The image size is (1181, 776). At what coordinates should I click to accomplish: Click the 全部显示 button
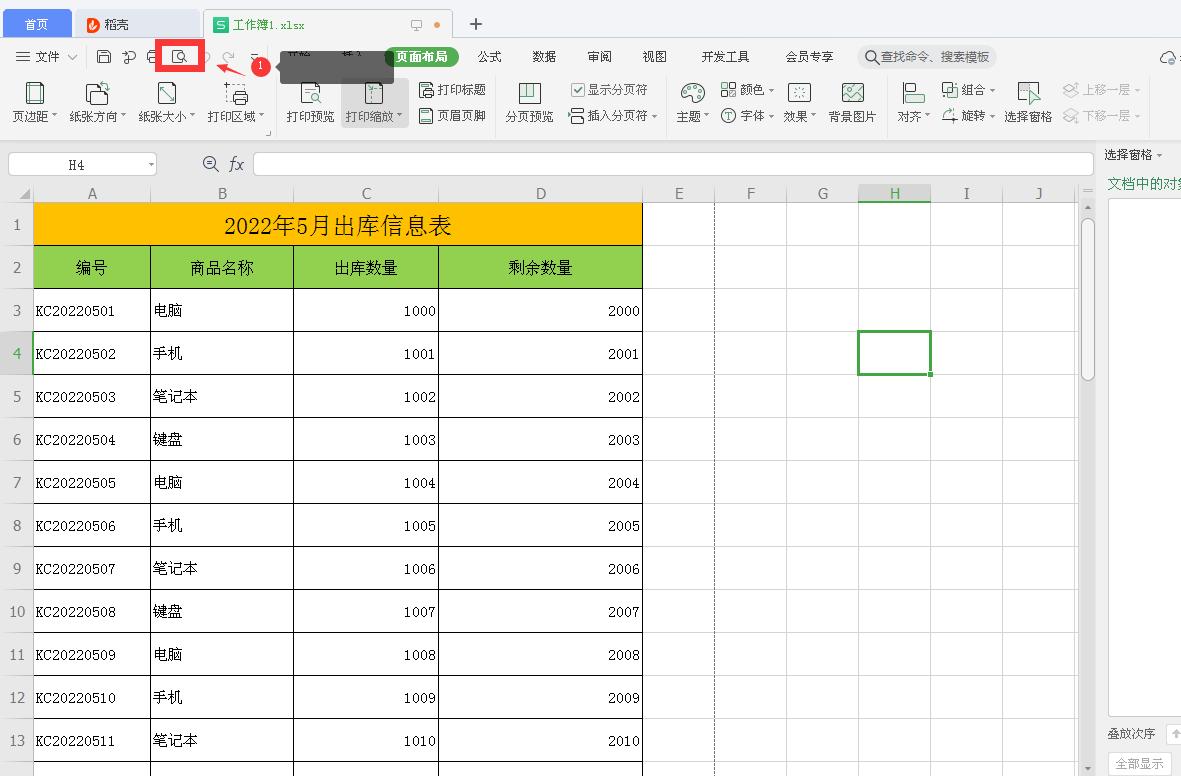tap(1138, 764)
